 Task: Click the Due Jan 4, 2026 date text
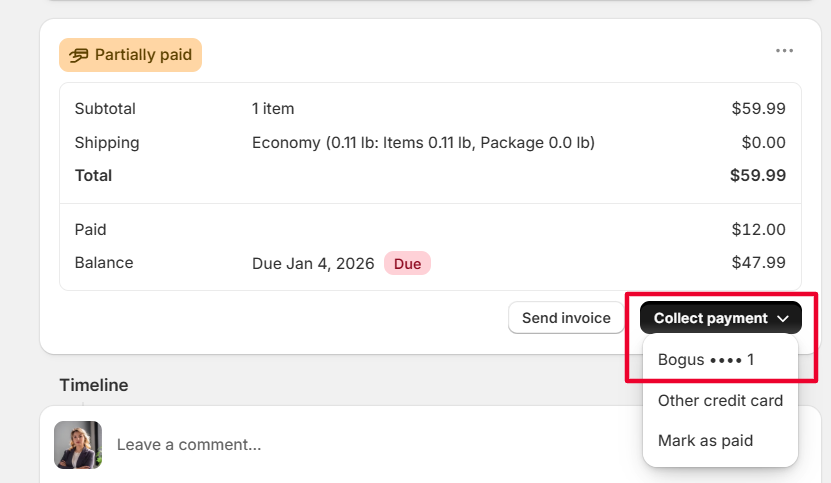[x=313, y=264]
